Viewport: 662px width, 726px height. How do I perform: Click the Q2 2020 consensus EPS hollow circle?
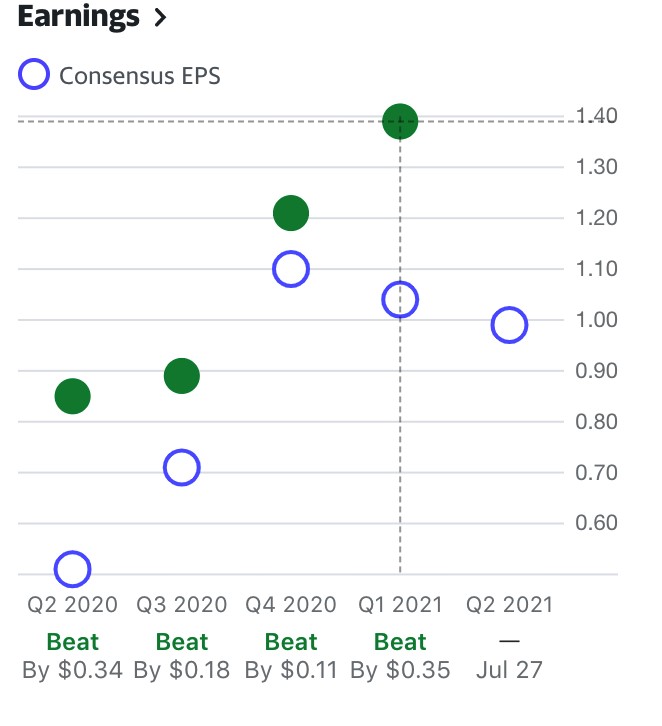72,569
